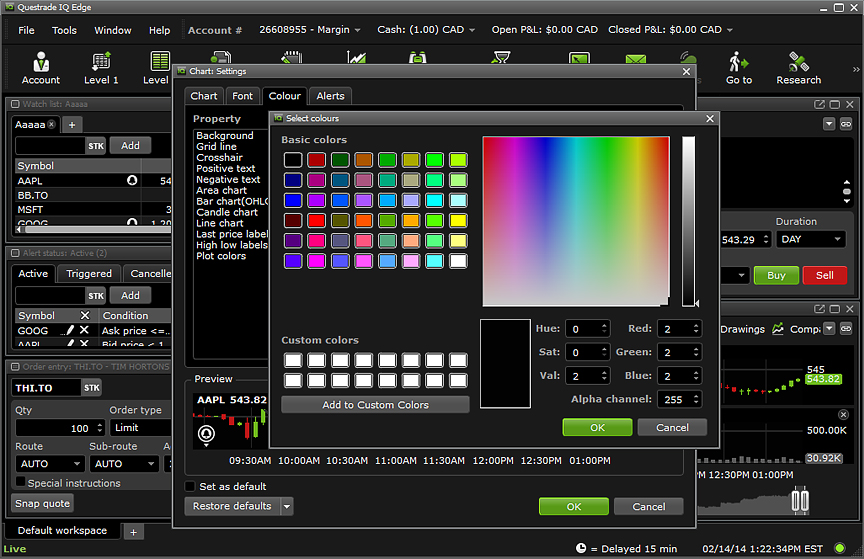The image size is (864, 559).
Task: Click the brightness value slider bar
Action: tap(688, 221)
